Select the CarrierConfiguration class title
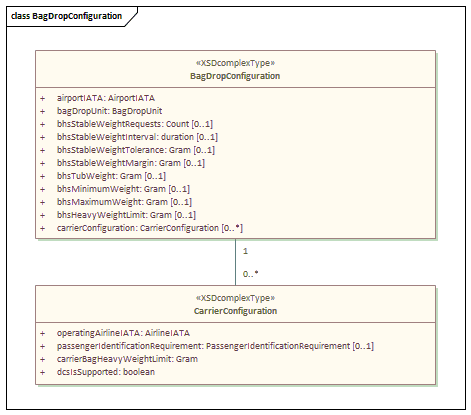Viewport: 471px width, 415px height. tap(235, 311)
